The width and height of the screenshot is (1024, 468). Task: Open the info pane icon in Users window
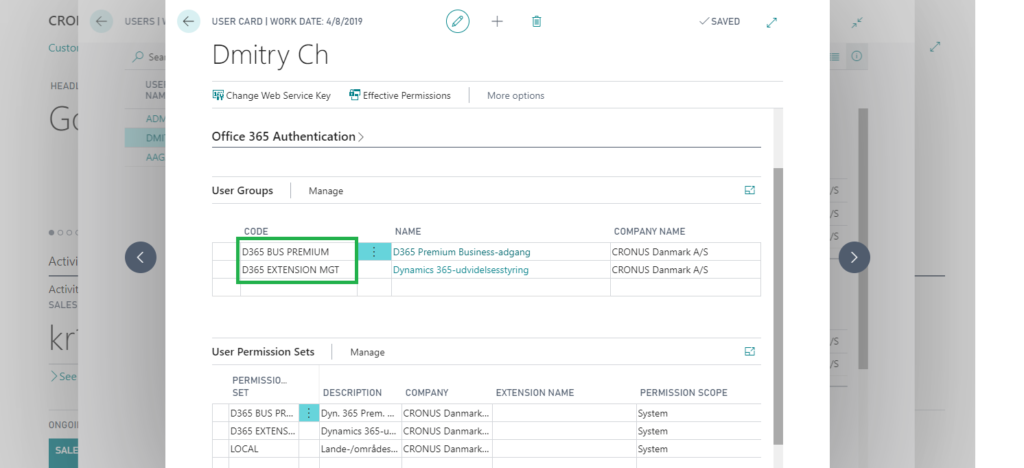[857, 57]
